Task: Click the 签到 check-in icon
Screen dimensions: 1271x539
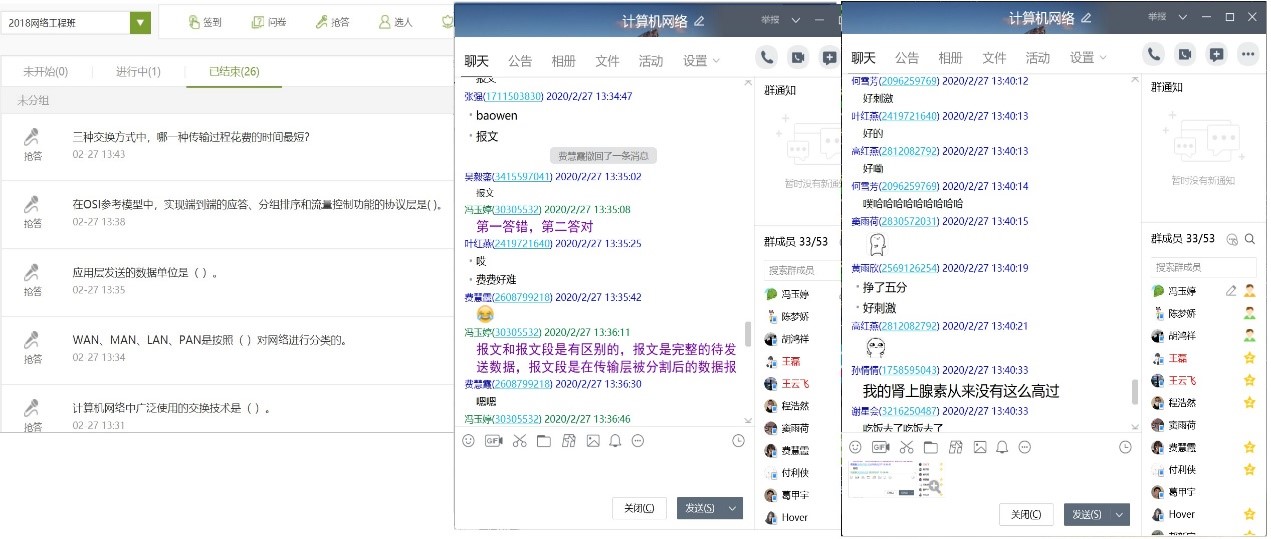Action: pyautogui.click(x=205, y=22)
